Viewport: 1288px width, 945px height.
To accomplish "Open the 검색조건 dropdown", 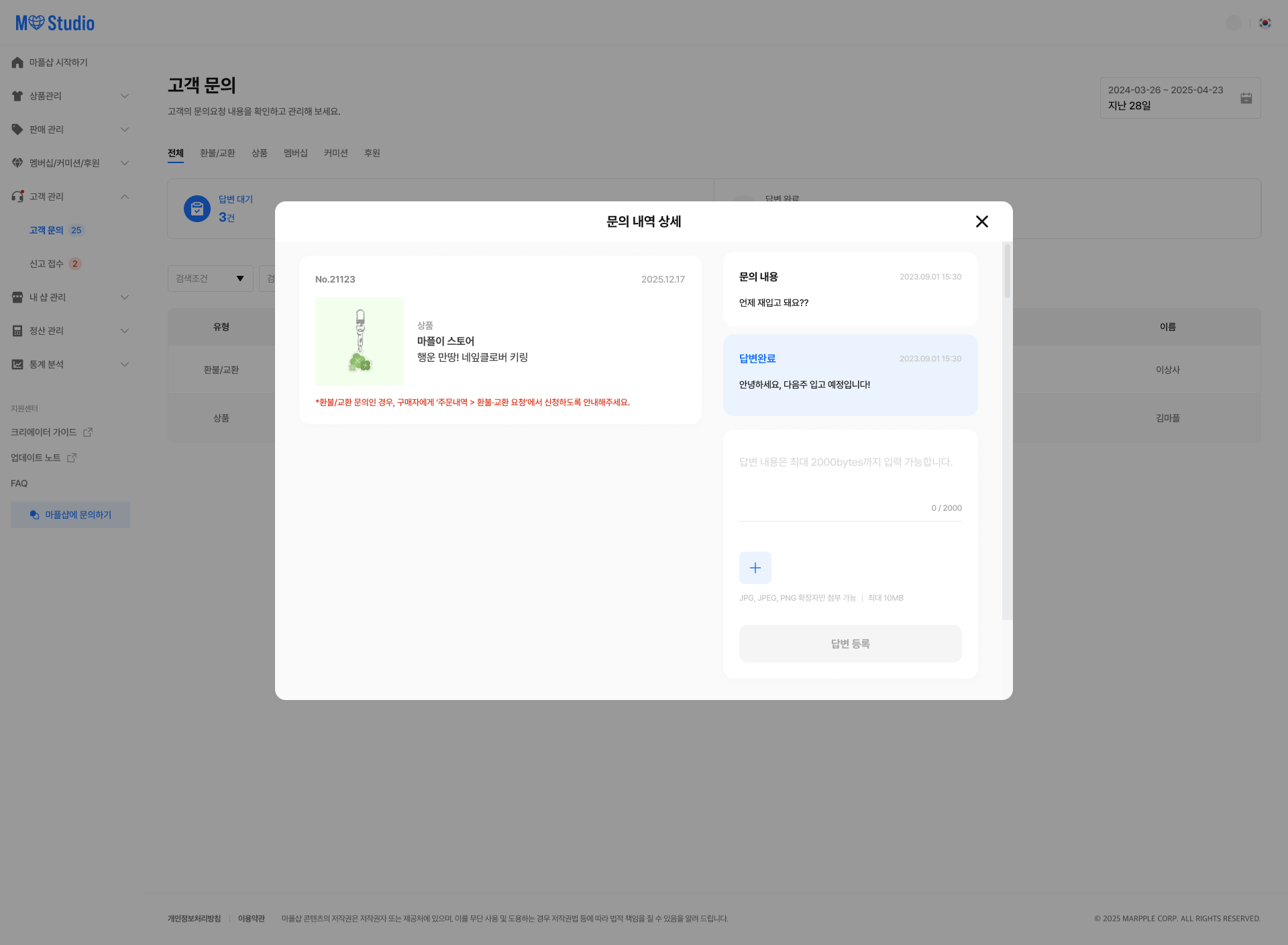I will [210, 279].
